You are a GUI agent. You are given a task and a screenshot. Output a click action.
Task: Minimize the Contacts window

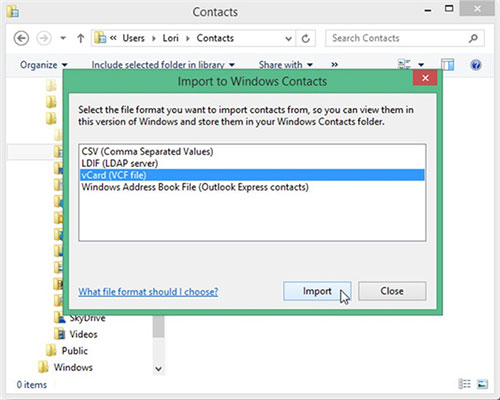pos(428,10)
